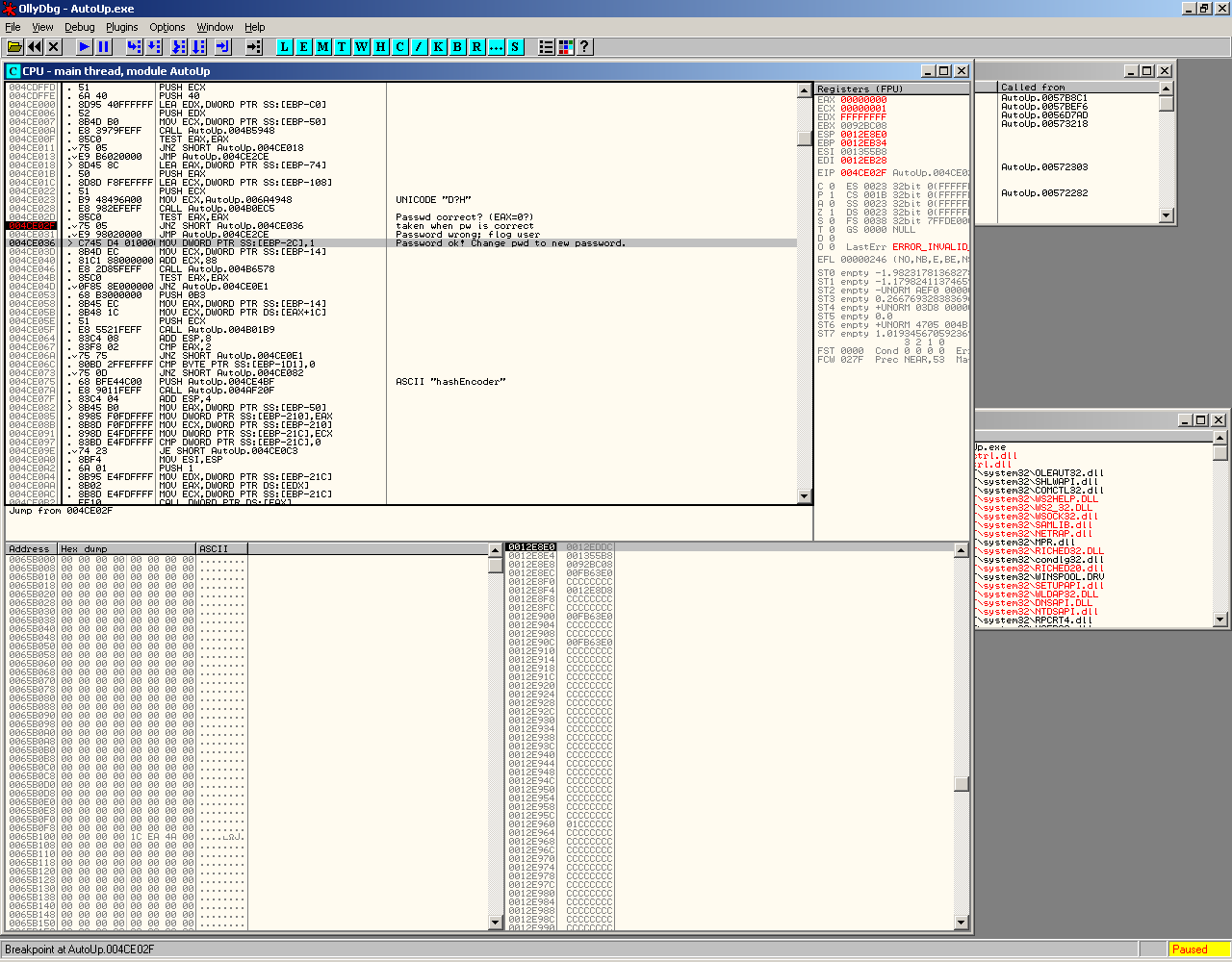Click the Open file folder icon
The width and height of the screenshot is (1232, 962).
click(x=14, y=47)
